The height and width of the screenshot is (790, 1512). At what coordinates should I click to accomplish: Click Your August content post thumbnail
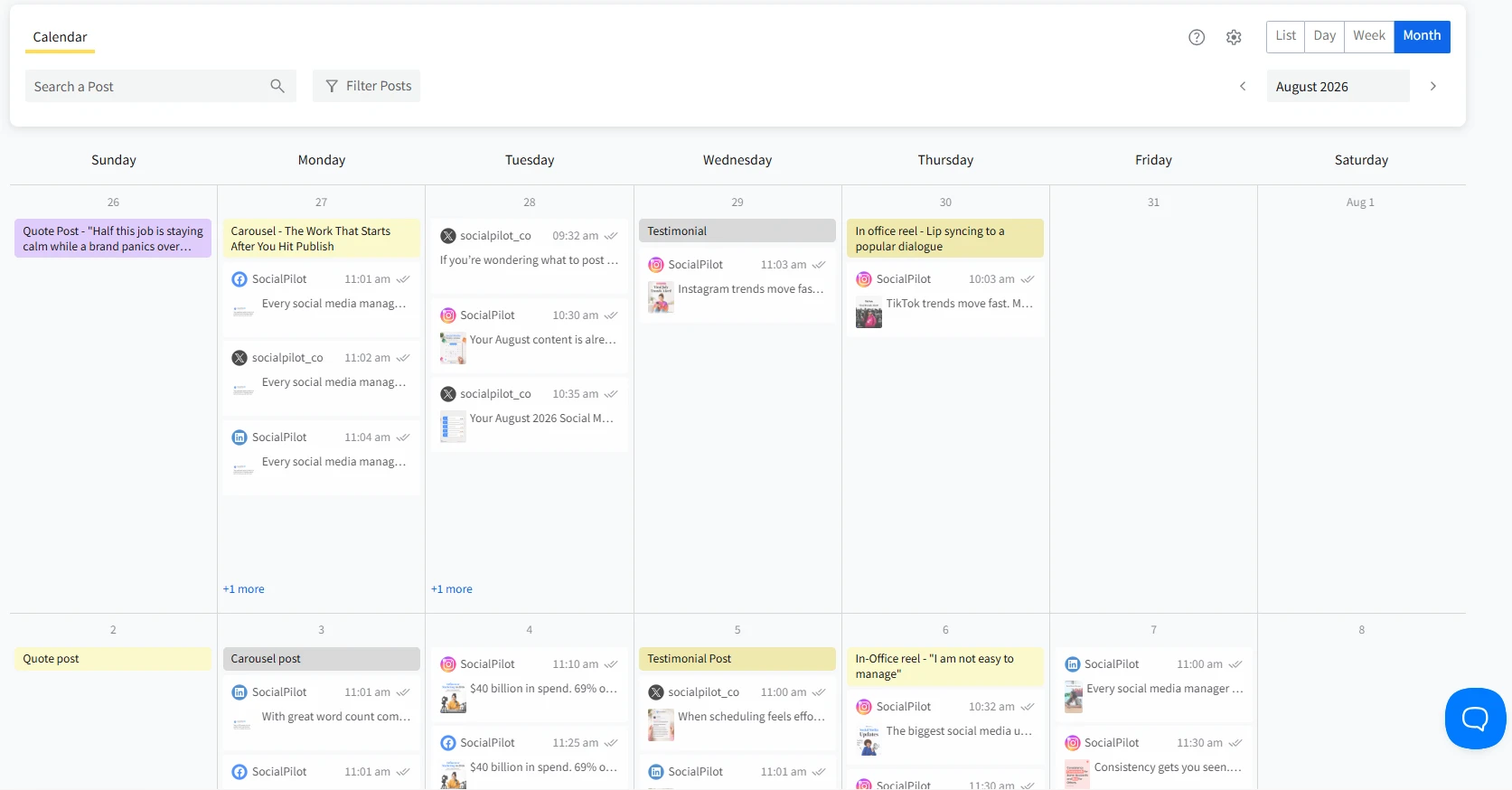click(453, 348)
